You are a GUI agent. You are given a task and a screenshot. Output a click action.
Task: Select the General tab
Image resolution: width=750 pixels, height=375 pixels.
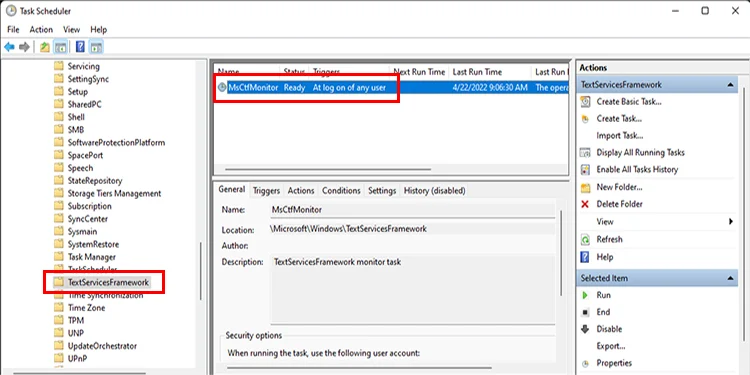[x=232, y=189]
